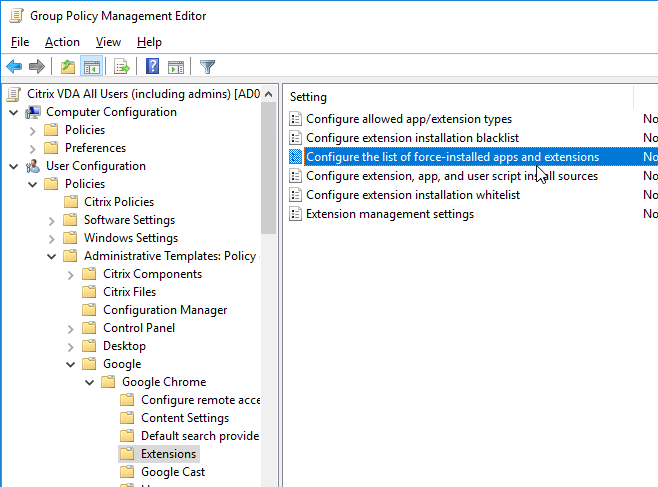658x487 pixels.
Task: Collapse the Google Chrome node
Action: (90, 383)
